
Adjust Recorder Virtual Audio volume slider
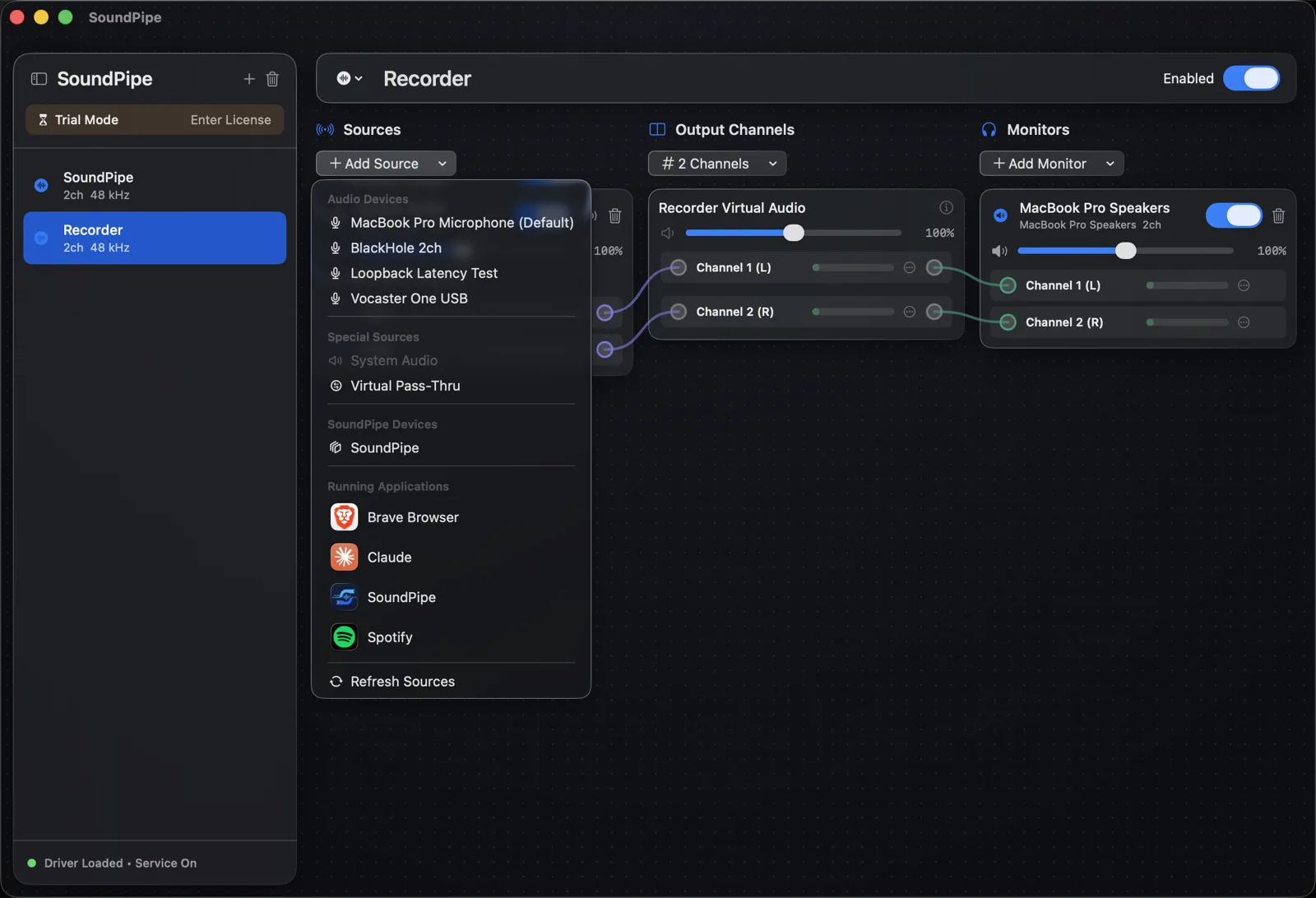pyautogui.click(x=793, y=233)
